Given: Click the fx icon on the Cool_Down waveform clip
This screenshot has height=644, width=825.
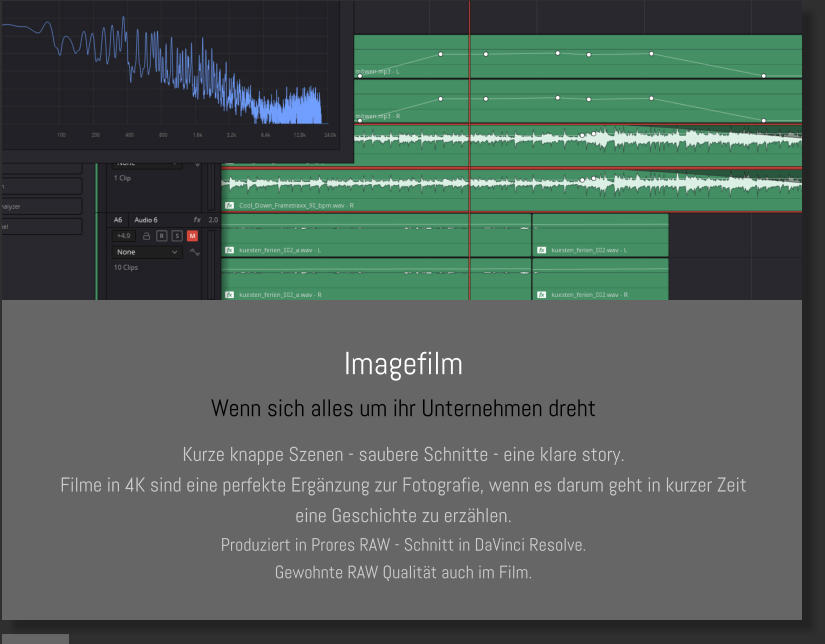Looking at the screenshot, I should point(231,206).
